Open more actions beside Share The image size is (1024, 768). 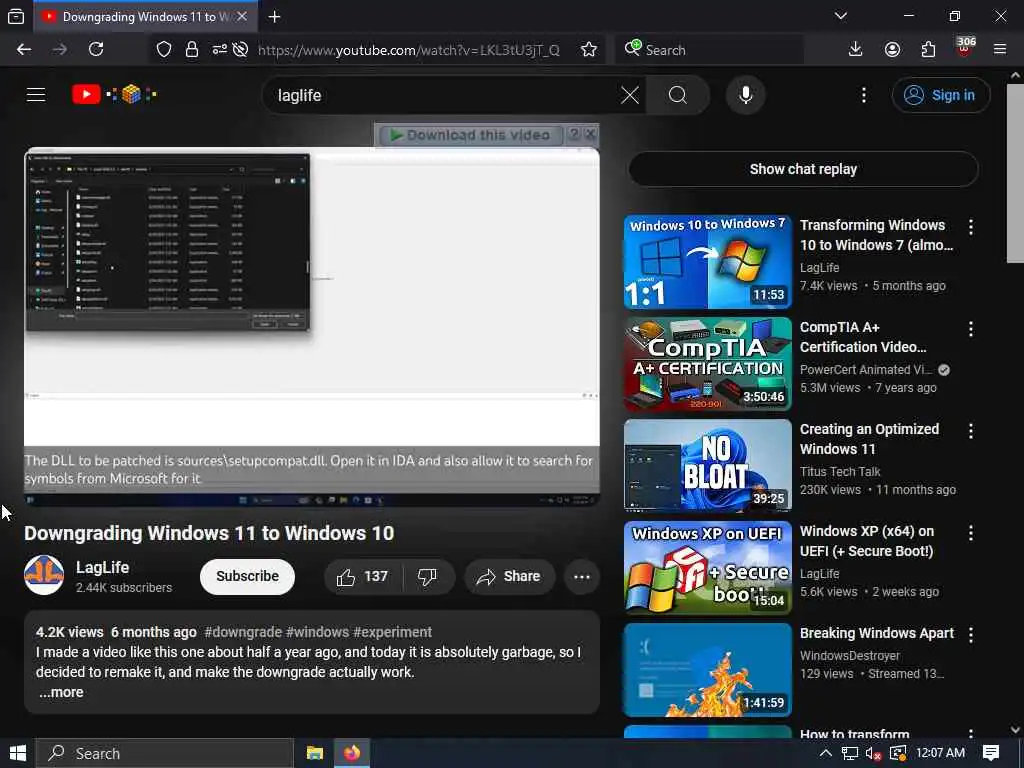point(582,577)
